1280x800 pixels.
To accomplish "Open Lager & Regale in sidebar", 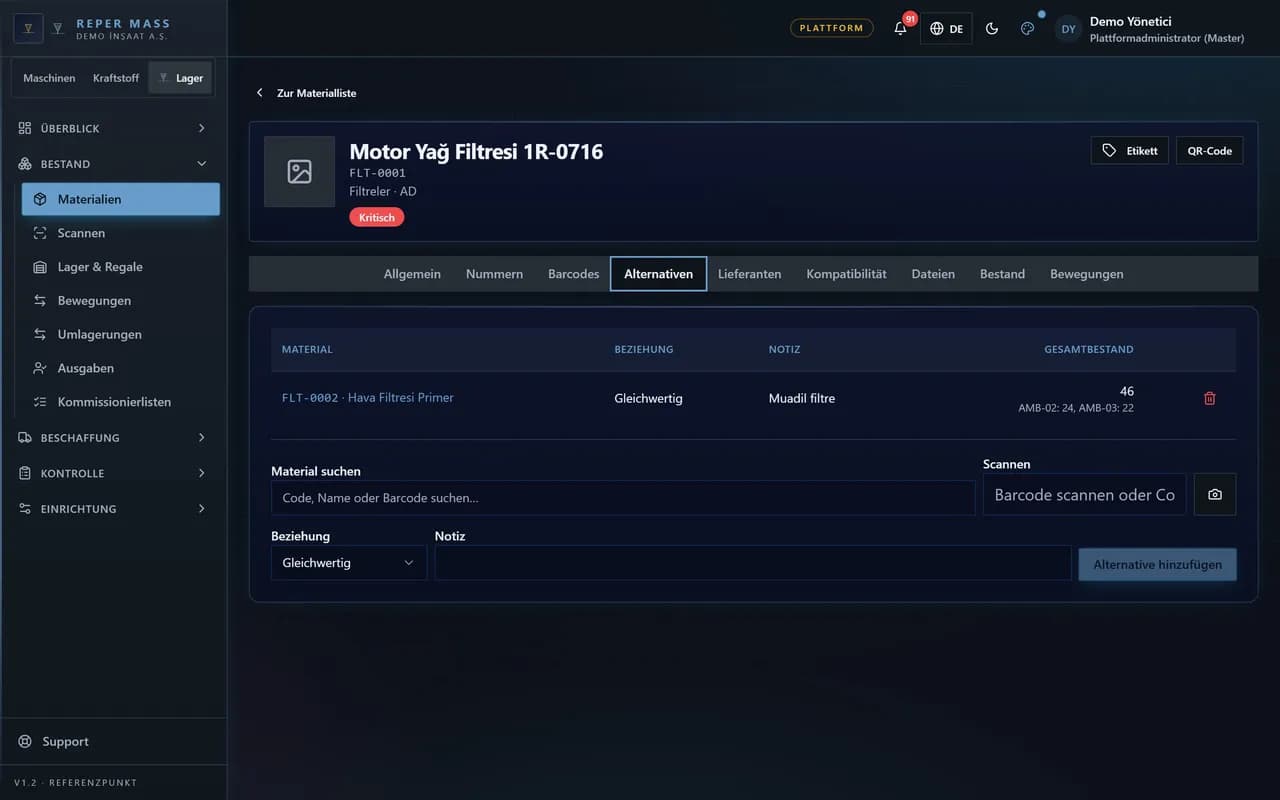I will [121, 267].
